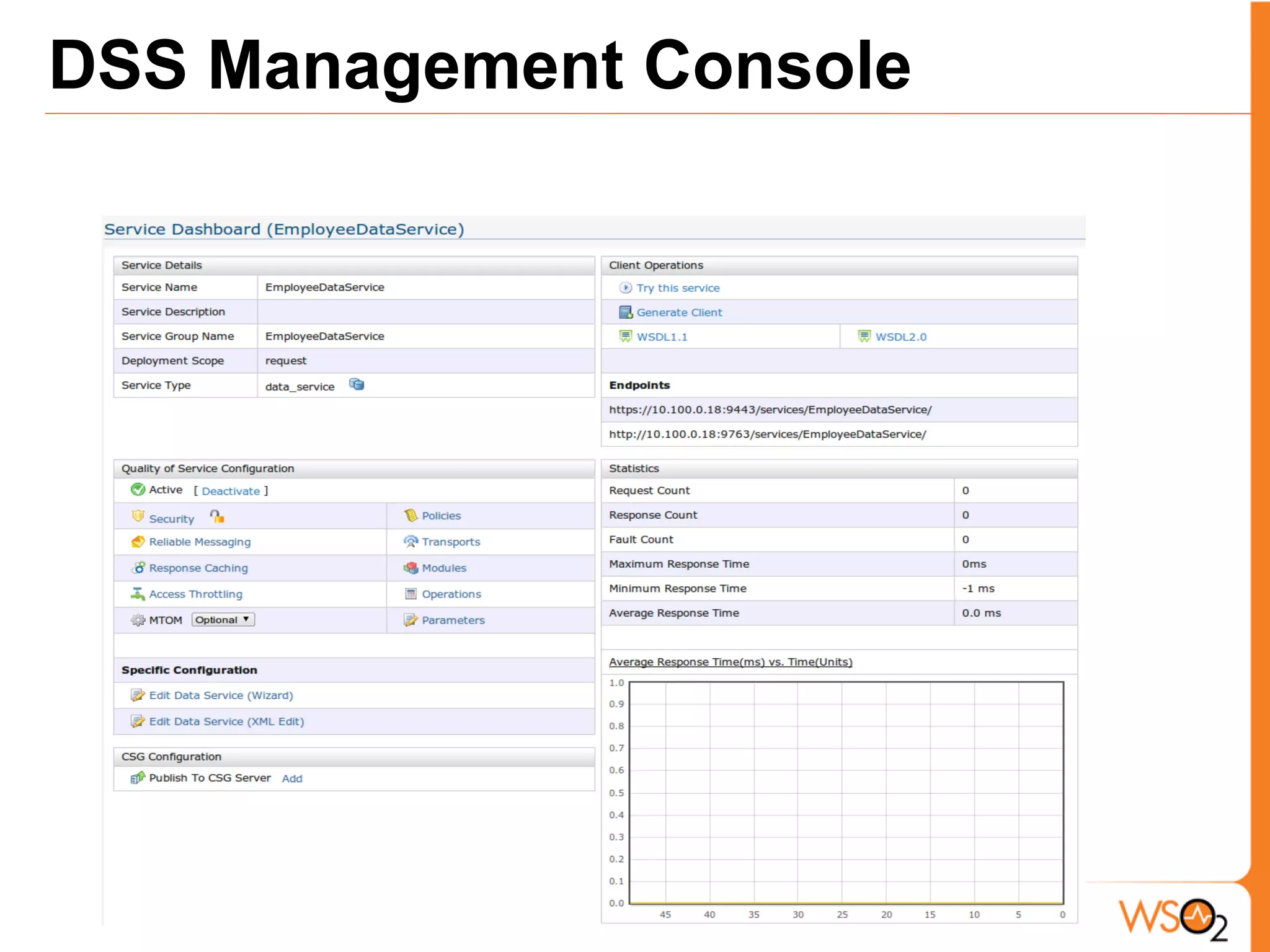
Task: Click the Service Type value data_service
Action: [x=300, y=387]
